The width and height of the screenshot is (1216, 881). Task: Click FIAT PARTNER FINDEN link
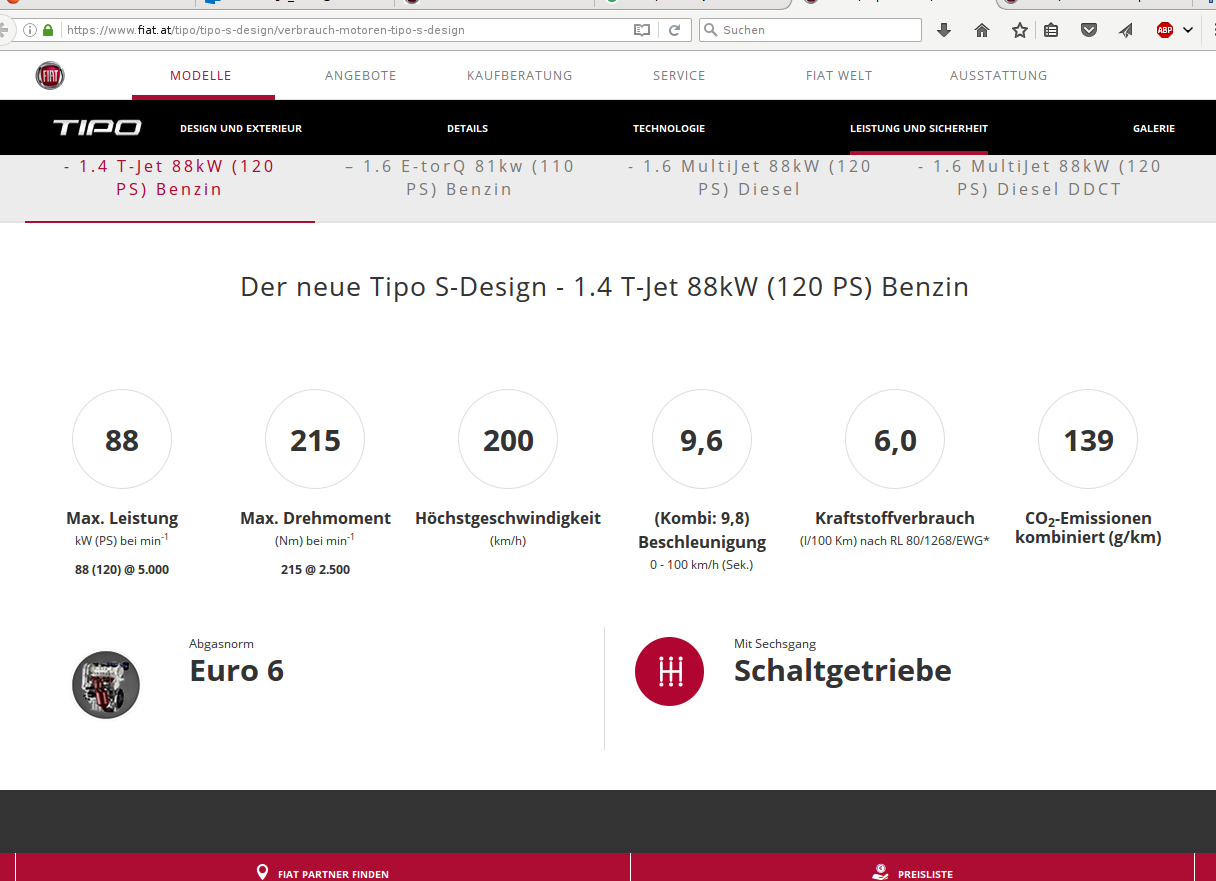pos(322,873)
